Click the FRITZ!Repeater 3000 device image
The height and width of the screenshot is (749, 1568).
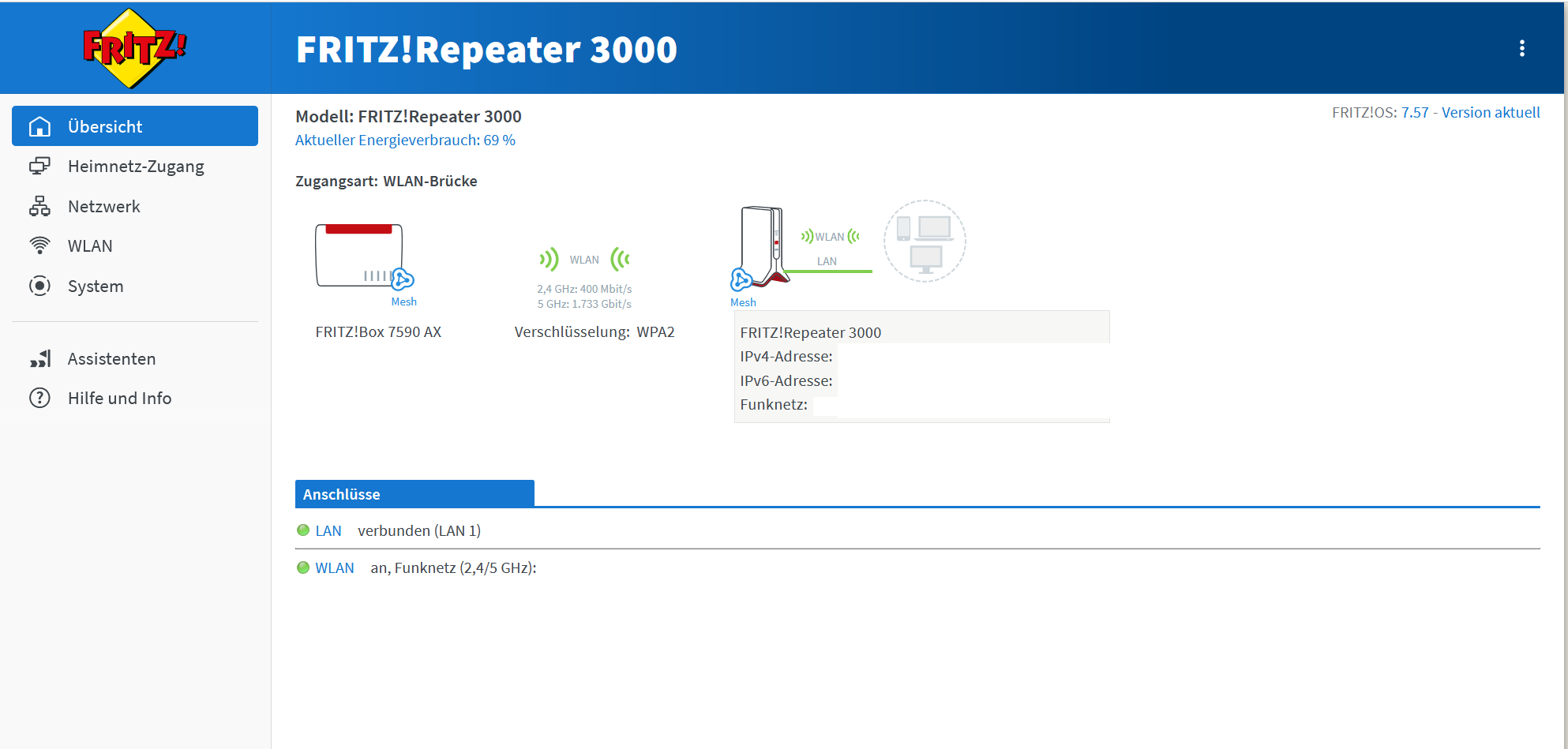(x=764, y=246)
